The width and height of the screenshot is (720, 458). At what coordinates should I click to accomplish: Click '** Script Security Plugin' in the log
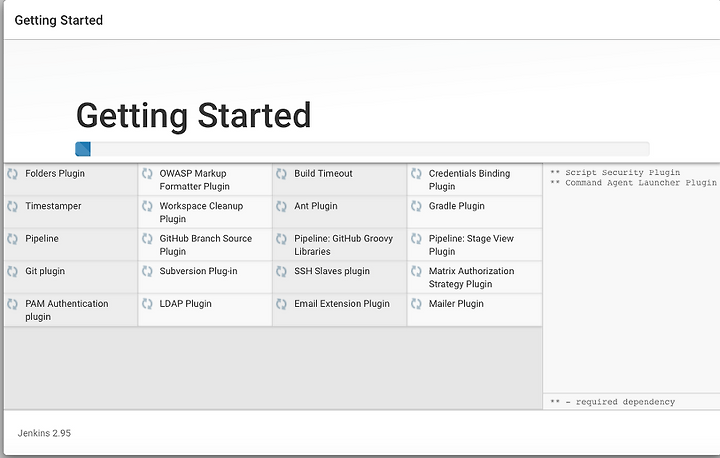click(615, 173)
